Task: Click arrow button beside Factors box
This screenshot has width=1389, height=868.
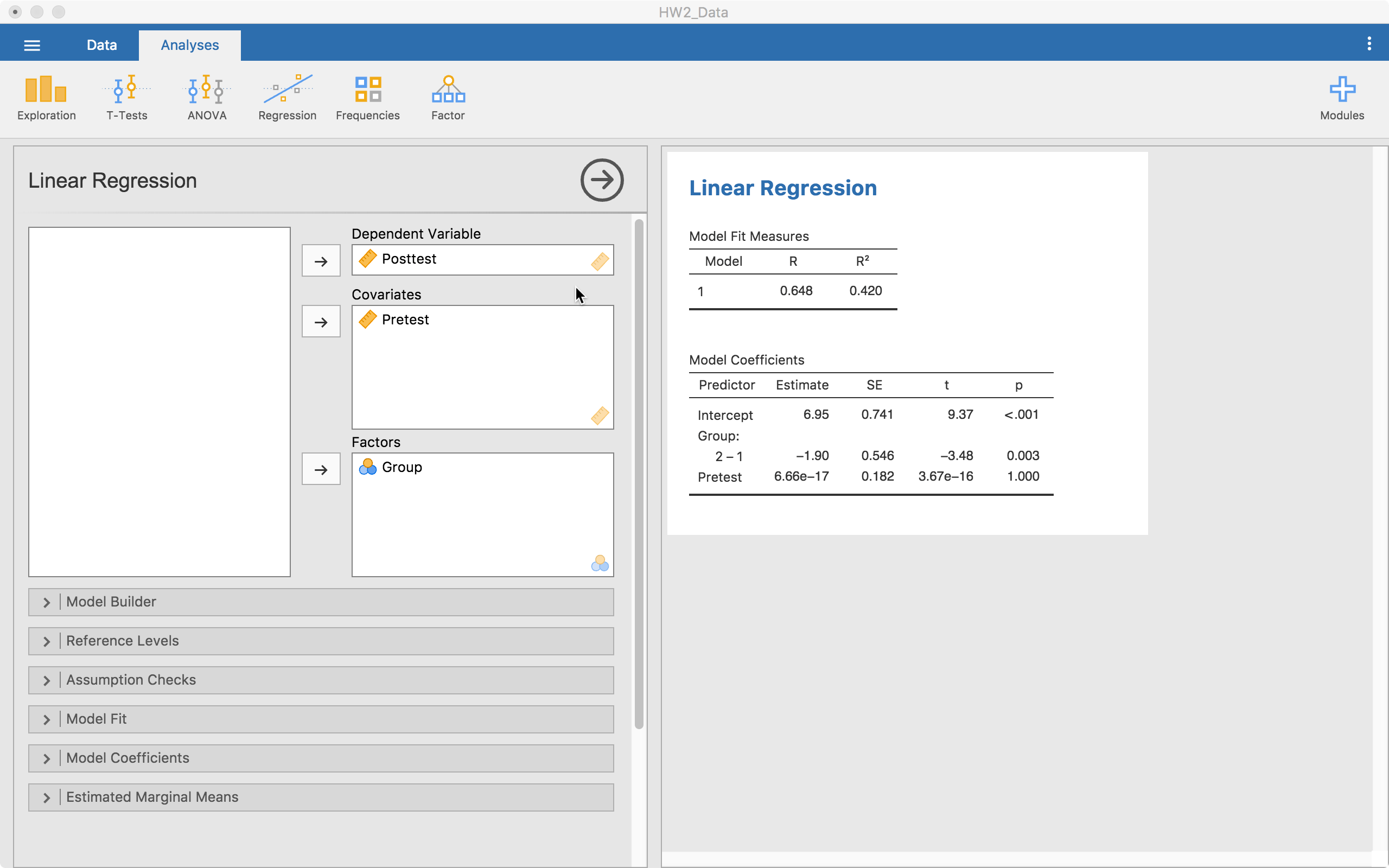Action: 321,470
